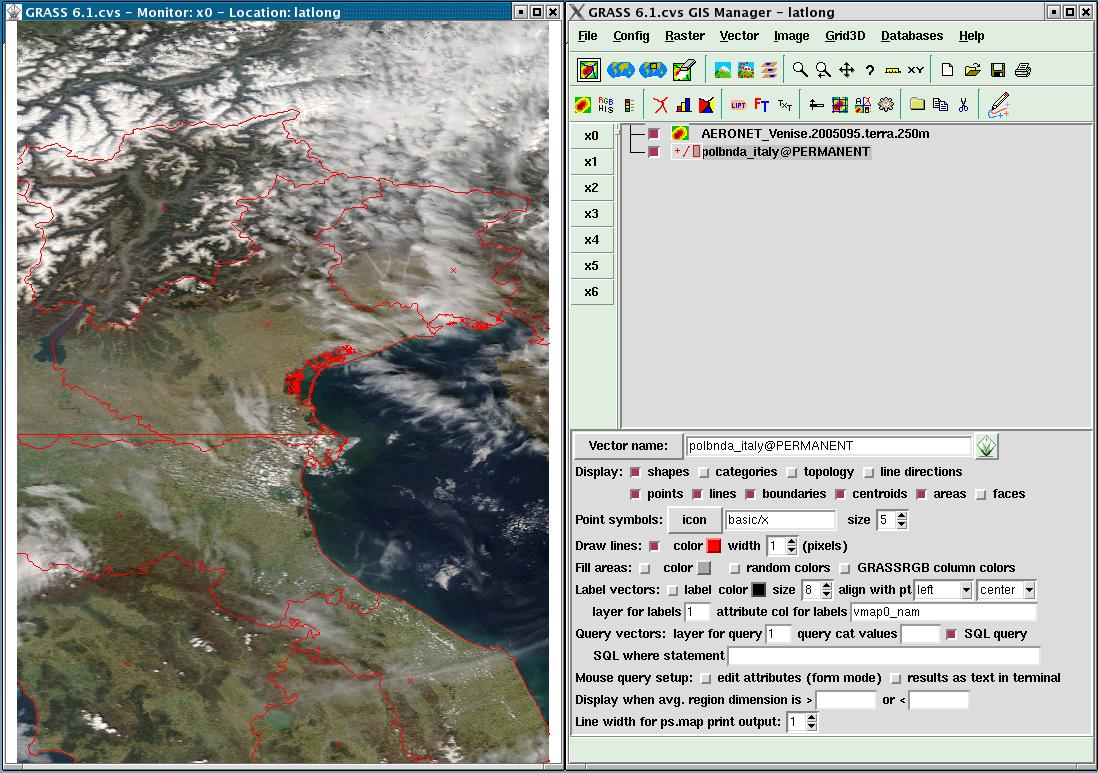The image size is (1098, 773).
Task: Click the Save floppy disk icon
Action: tap(997, 70)
